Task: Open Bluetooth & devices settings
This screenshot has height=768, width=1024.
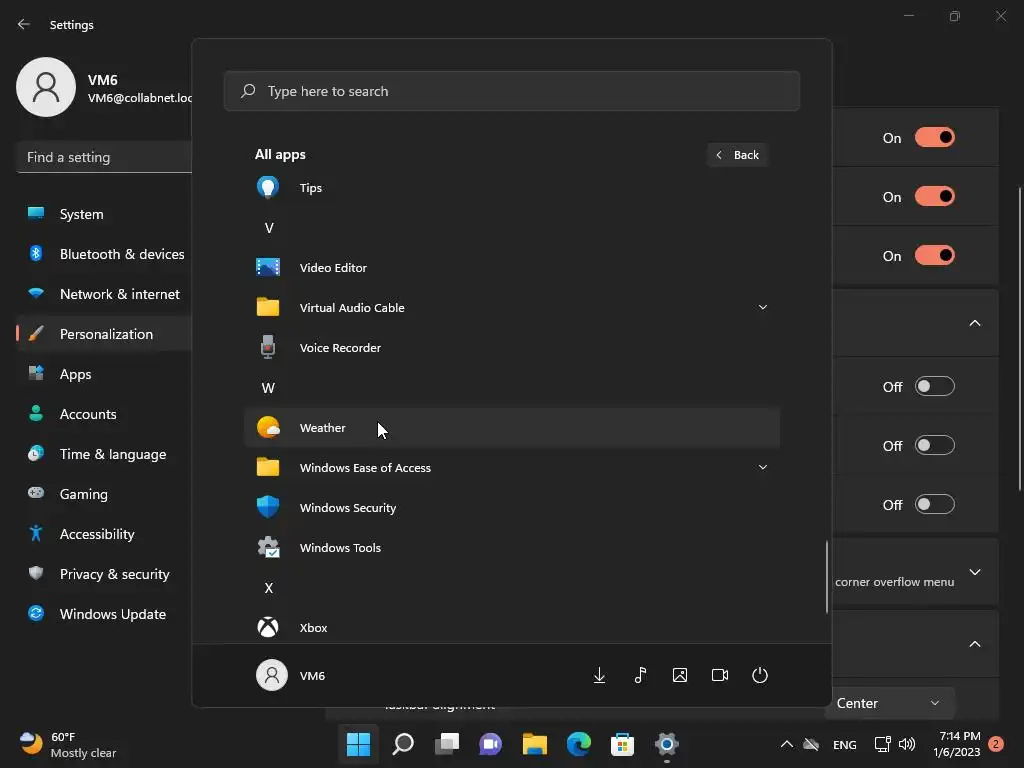Action: pos(104,254)
